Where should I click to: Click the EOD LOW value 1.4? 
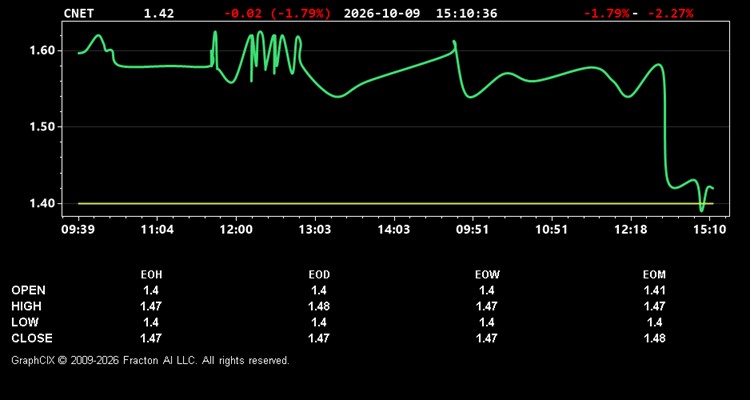[x=319, y=322]
